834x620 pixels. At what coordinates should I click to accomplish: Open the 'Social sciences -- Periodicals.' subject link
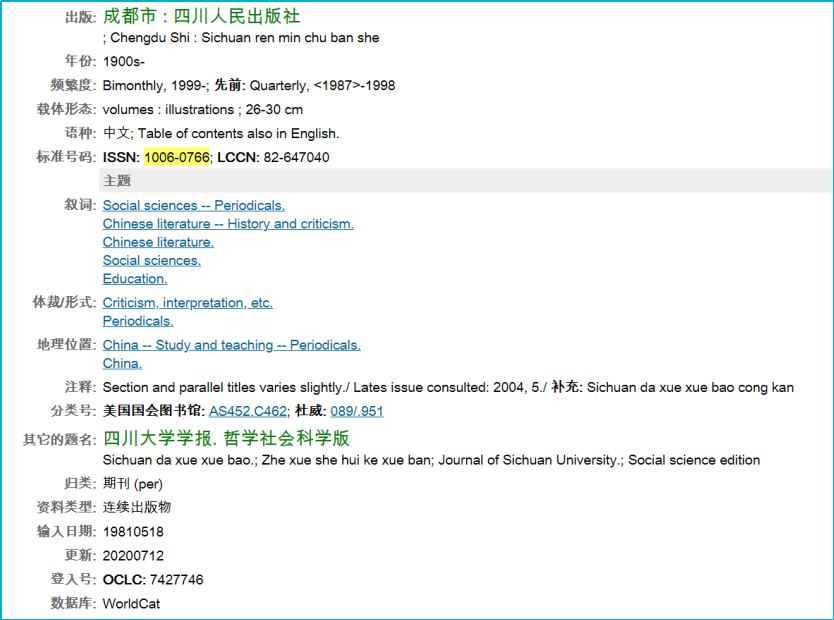click(194, 205)
